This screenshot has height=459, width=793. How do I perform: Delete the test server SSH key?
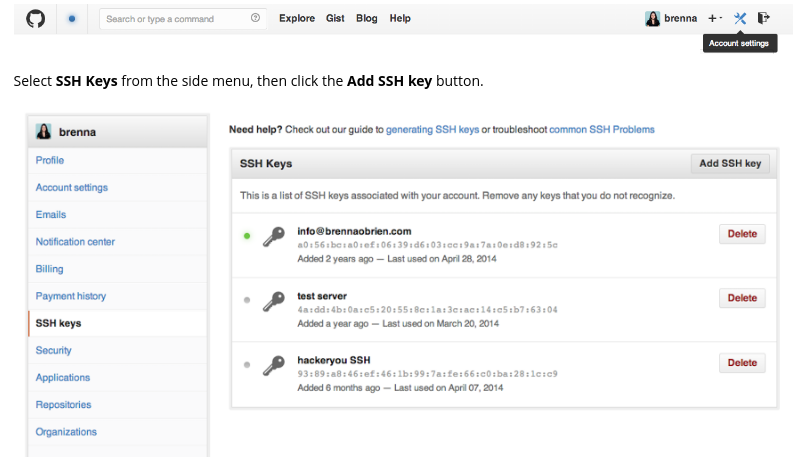742,298
